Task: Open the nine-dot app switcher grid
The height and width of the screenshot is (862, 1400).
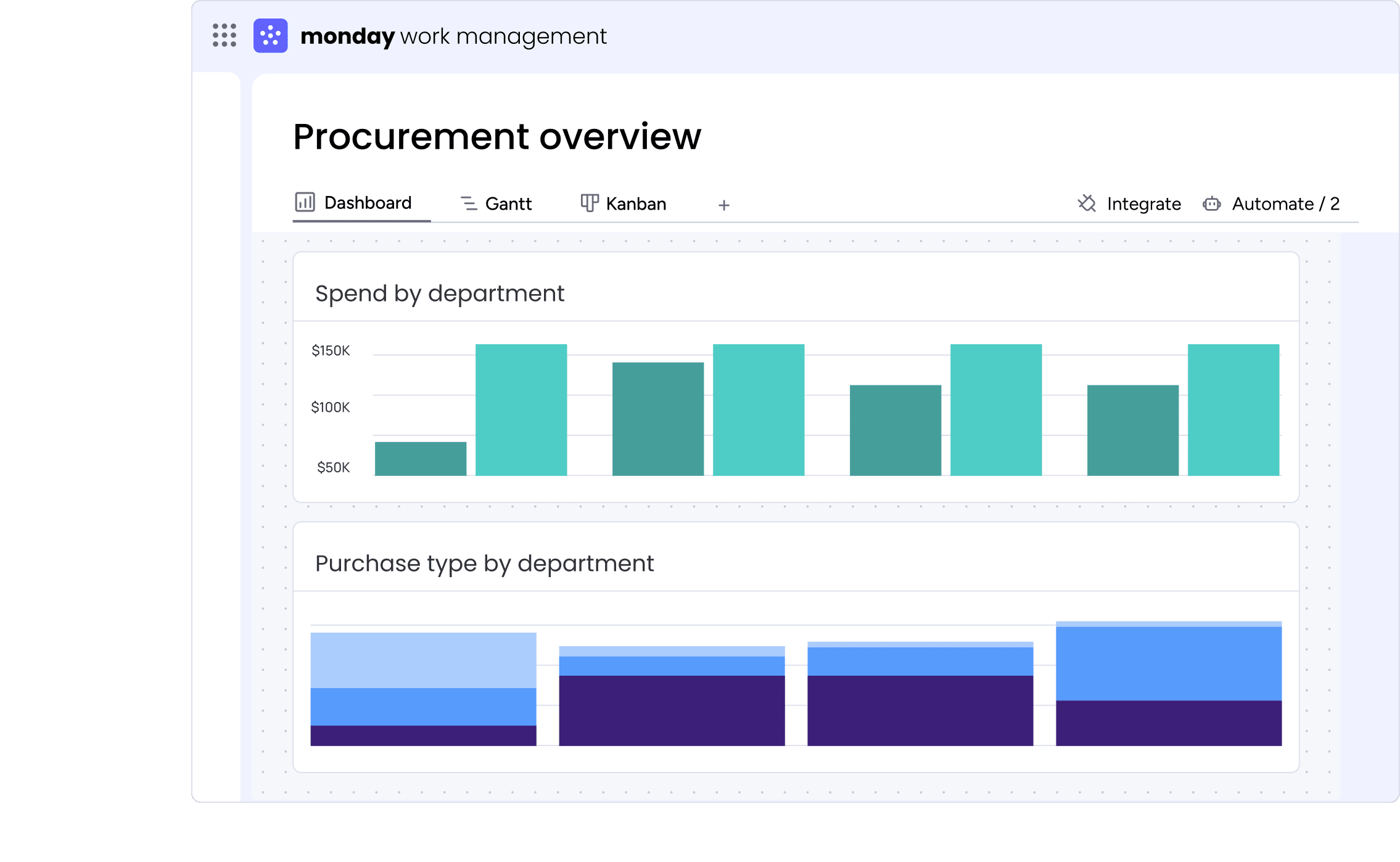Action: tap(224, 36)
